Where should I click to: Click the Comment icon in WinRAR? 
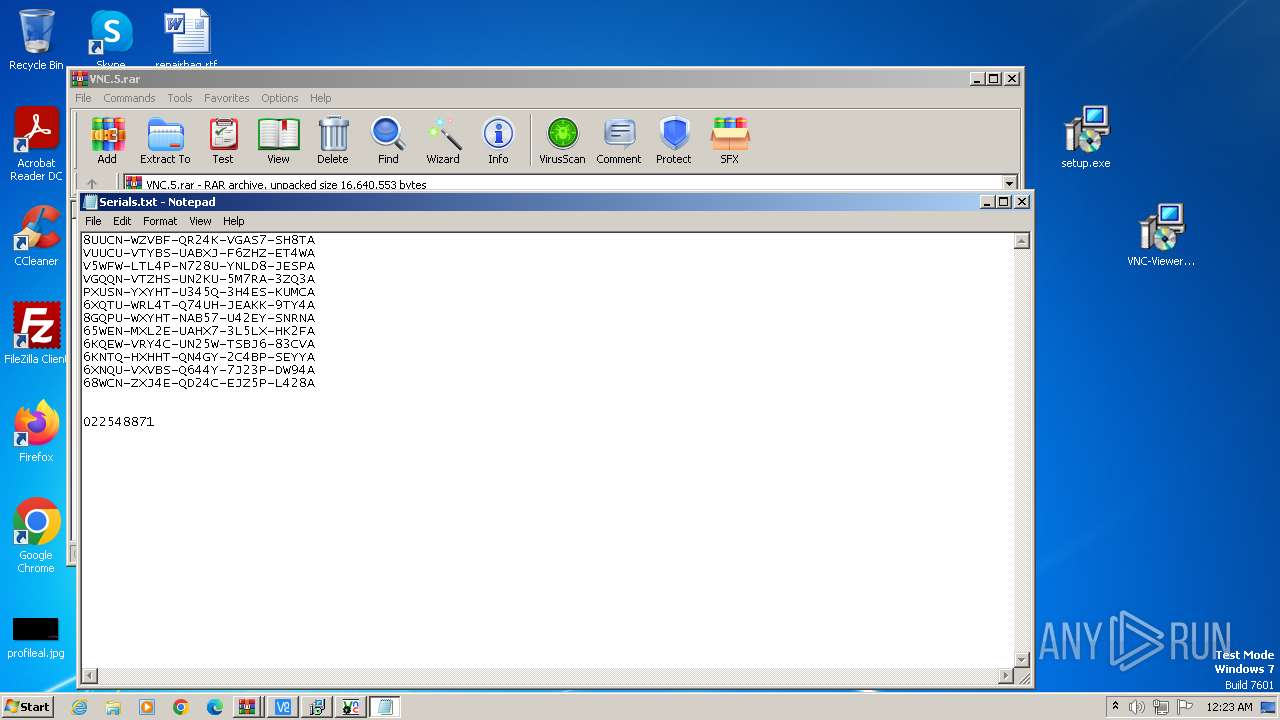619,140
